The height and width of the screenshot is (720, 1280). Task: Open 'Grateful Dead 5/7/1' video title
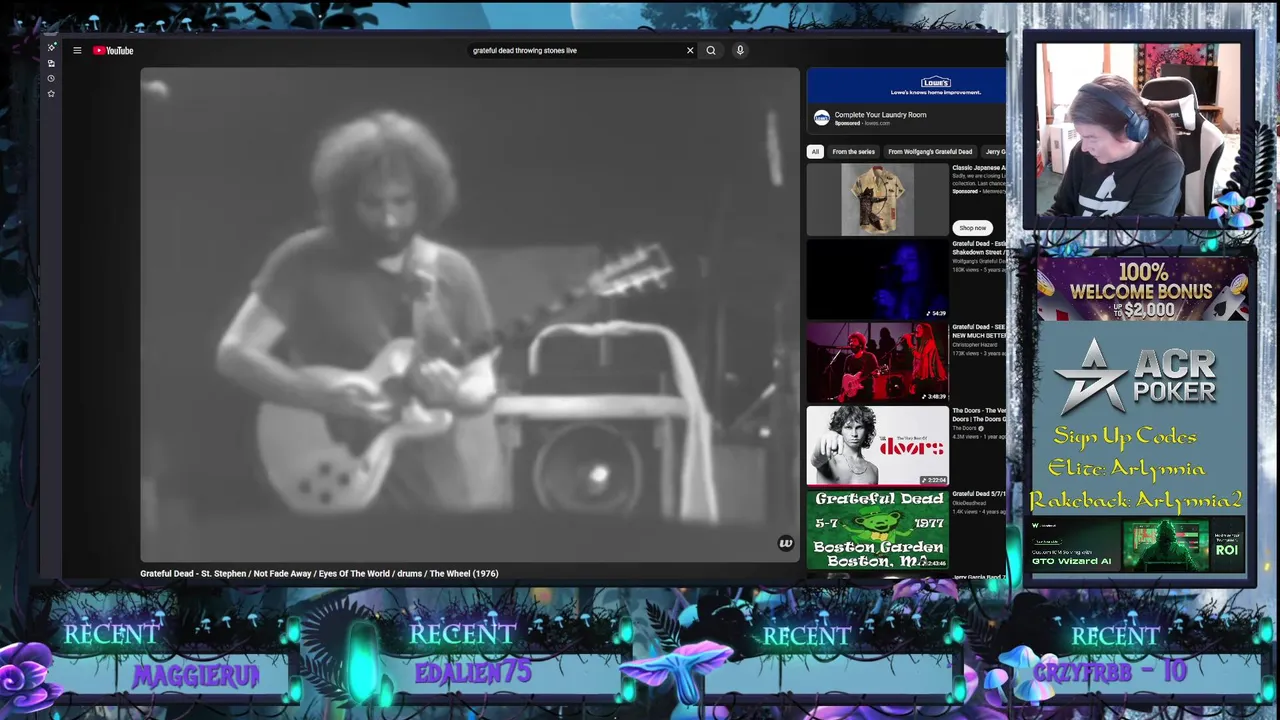coord(979,494)
